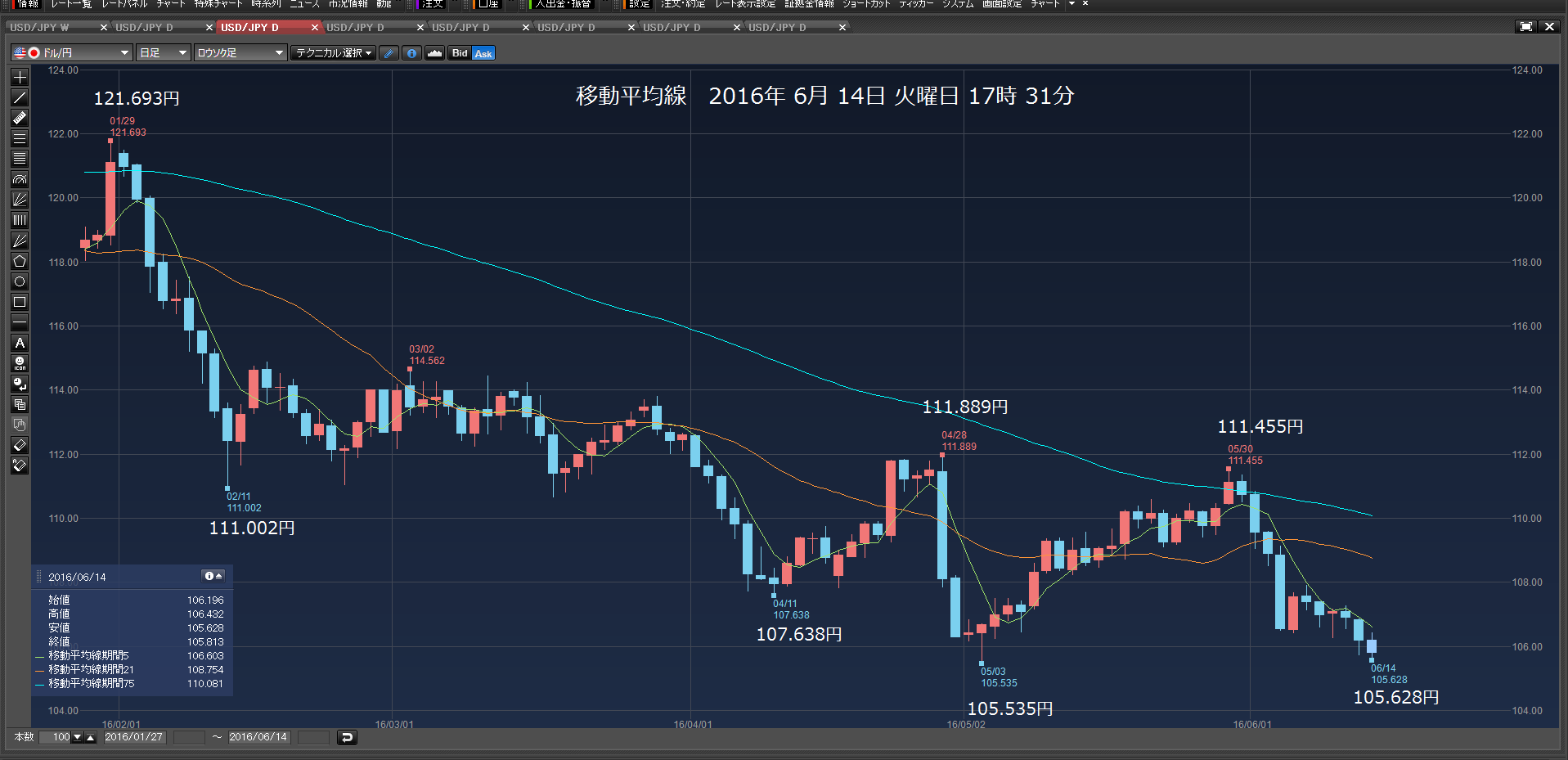Open the 特殊チャート menu
The image size is (1568, 760).
pyautogui.click(x=218, y=4)
